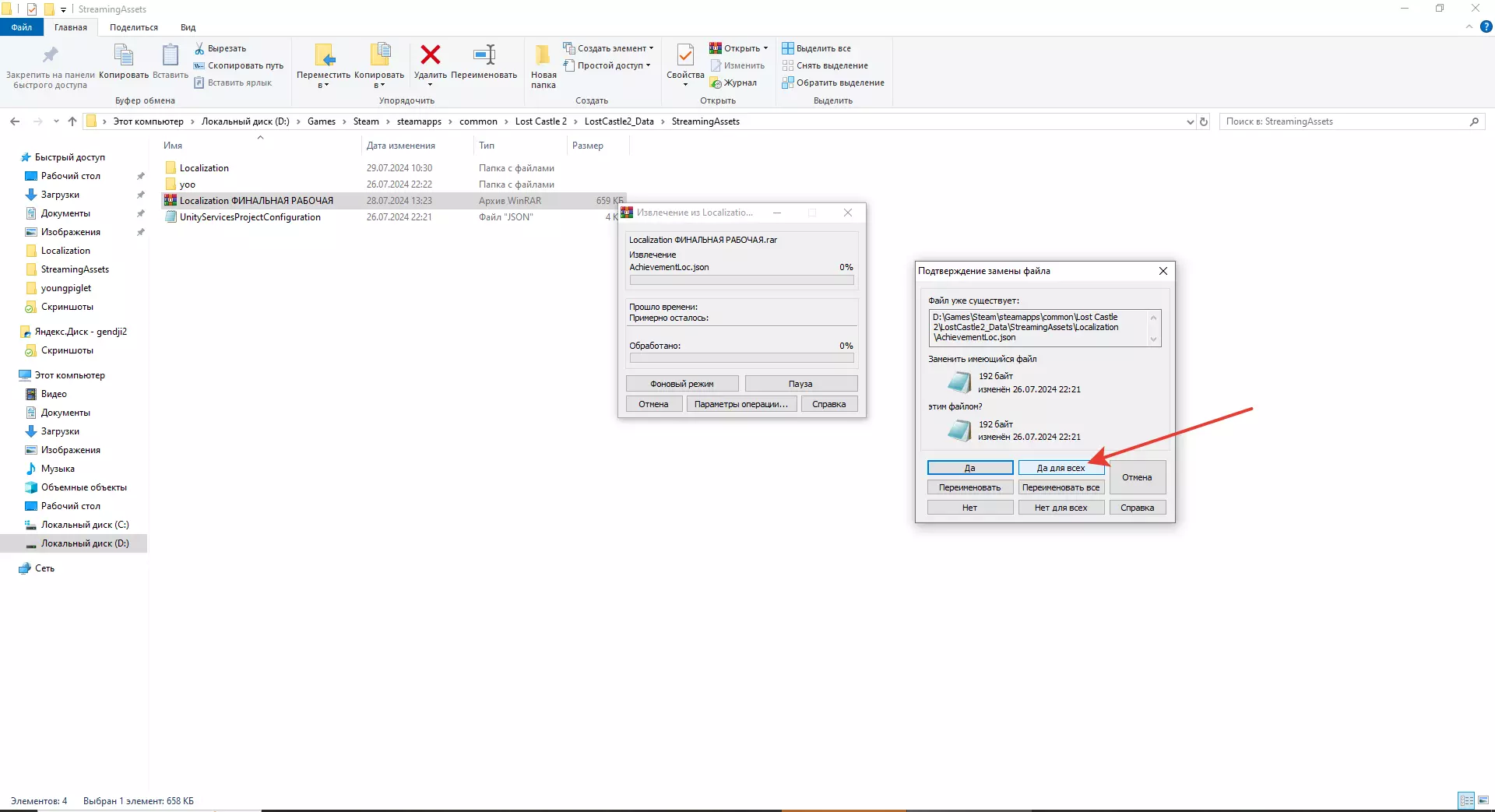1495x812 pixels.
Task: Click the red X Удалить (delete) icon
Action: click(x=431, y=54)
